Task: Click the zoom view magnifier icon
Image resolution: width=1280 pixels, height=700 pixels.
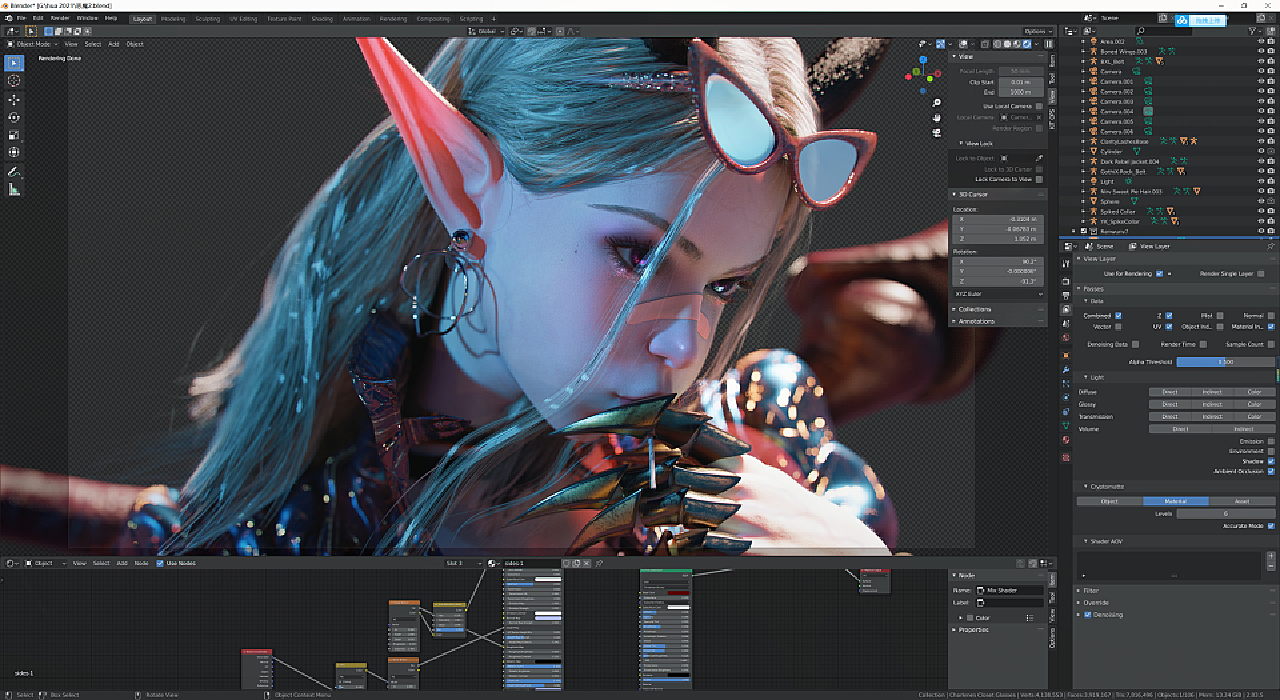Action: point(937,103)
